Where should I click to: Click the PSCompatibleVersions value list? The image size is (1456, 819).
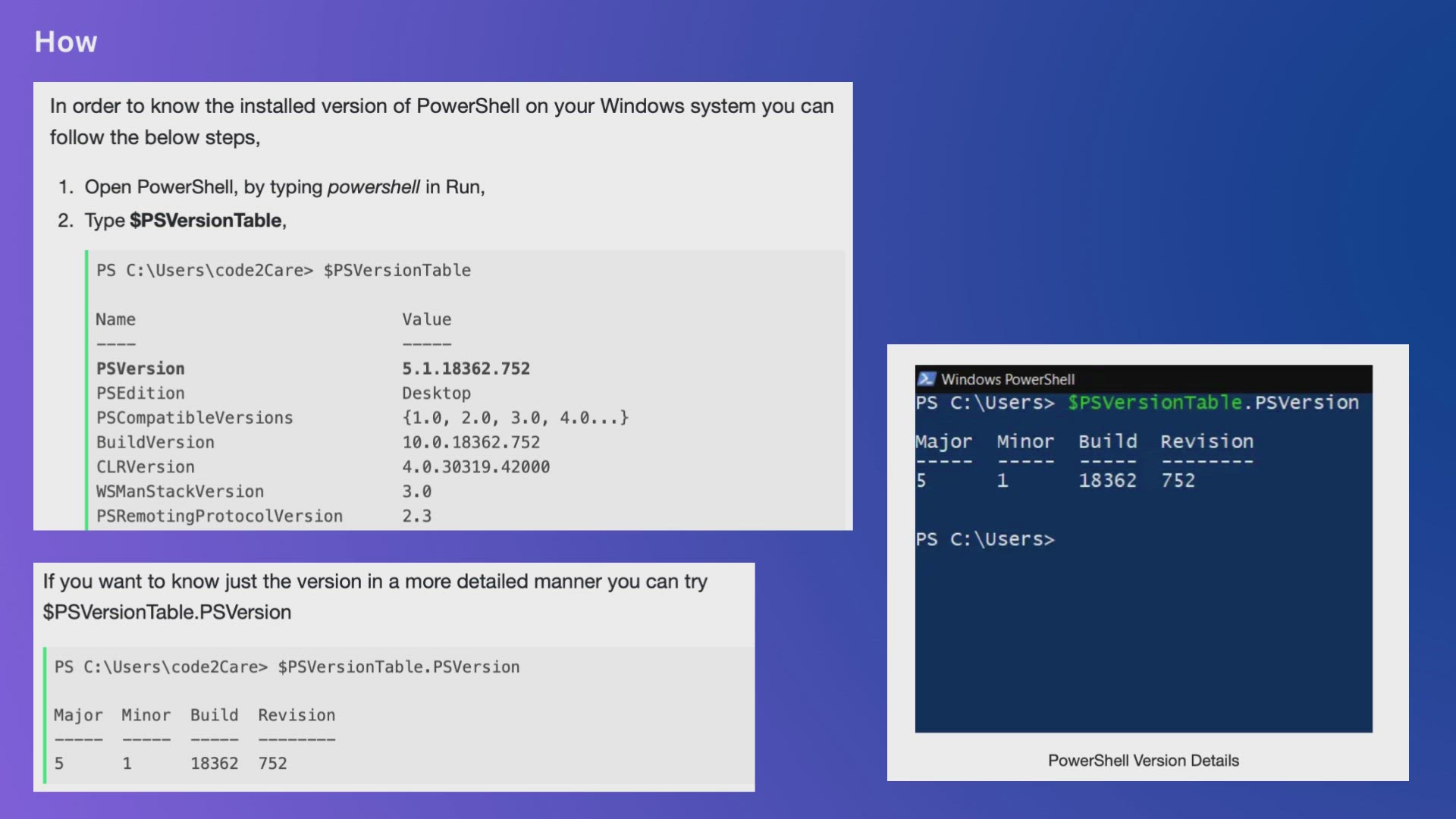(x=515, y=418)
